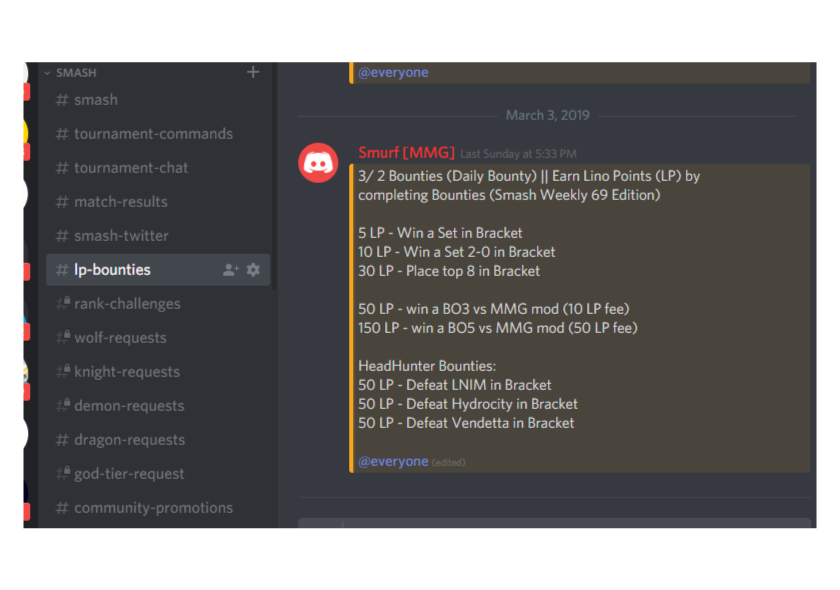840x590 pixels.
Task: Click the @everyone mention in bounty post
Action: [393, 461]
